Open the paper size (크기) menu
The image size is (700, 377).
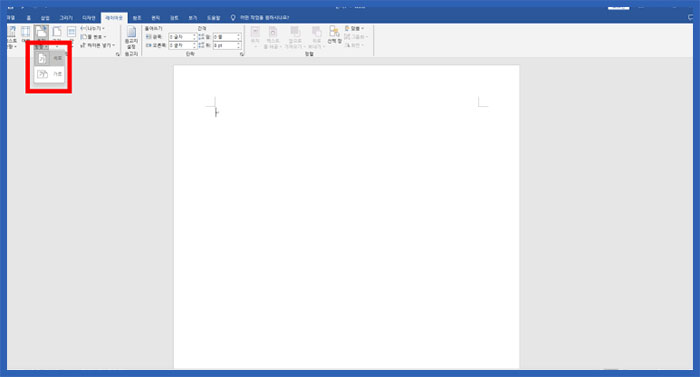coord(57,38)
